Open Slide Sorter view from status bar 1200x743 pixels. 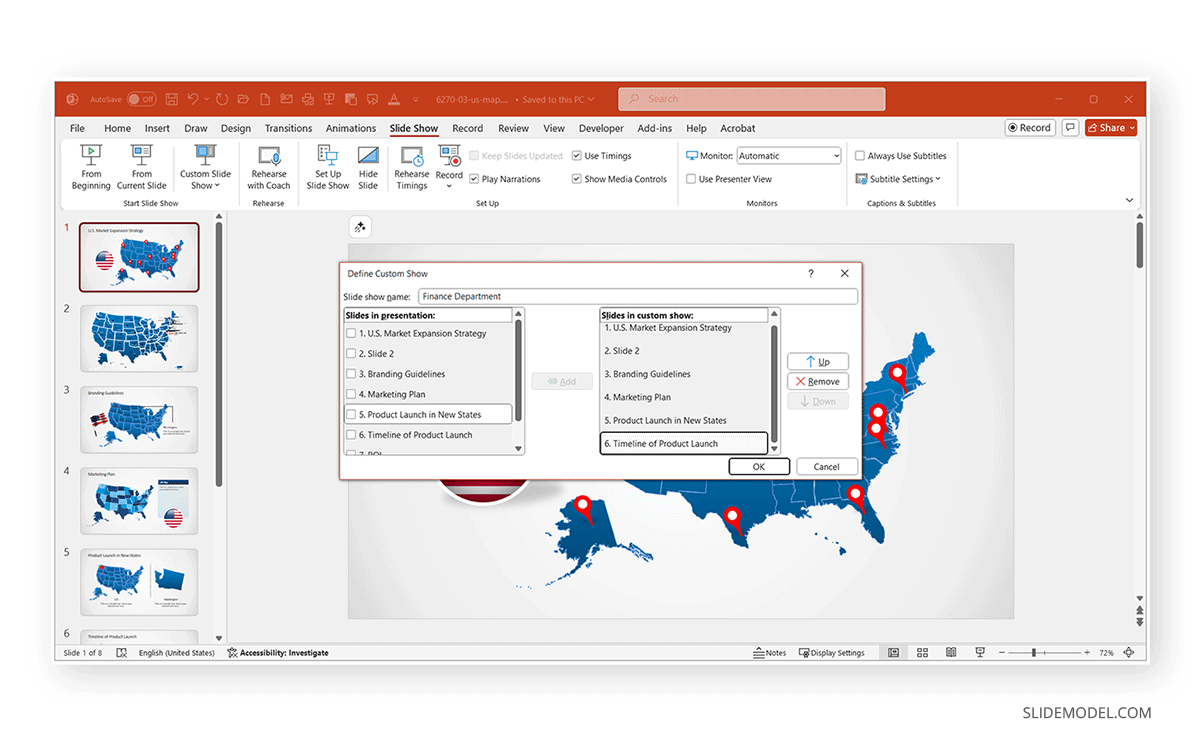click(x=922, y=652)
